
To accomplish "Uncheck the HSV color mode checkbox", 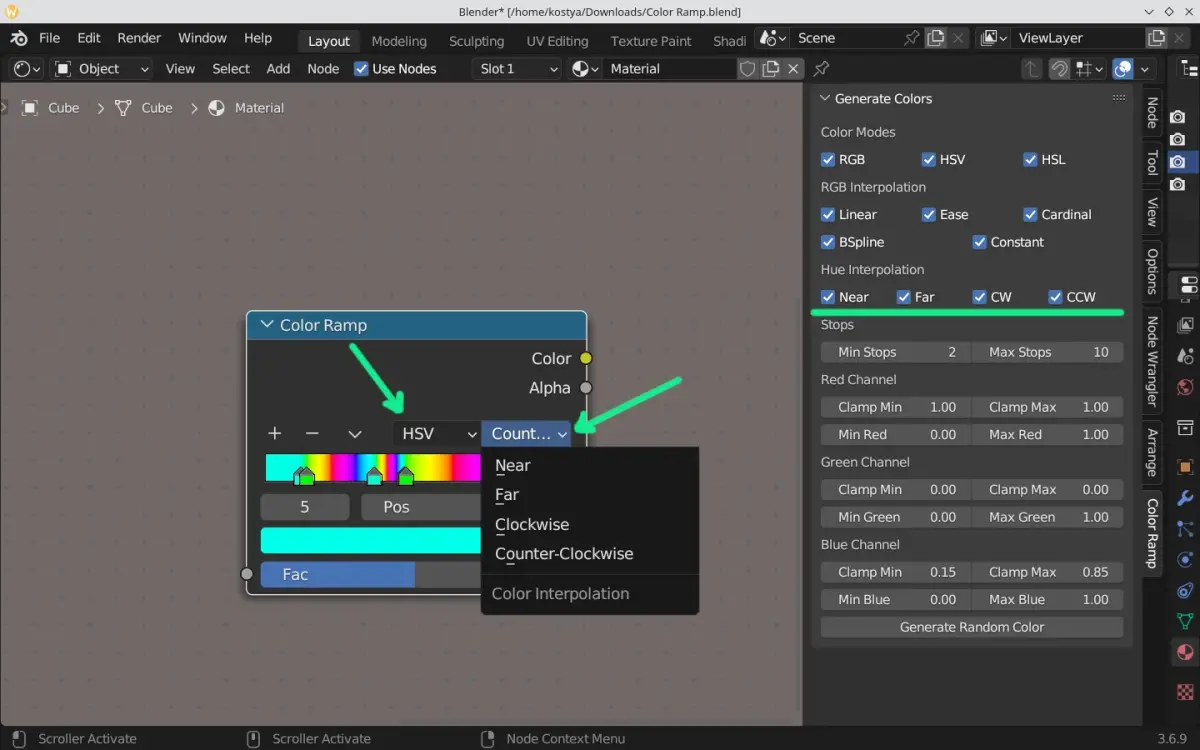I will (929, 159).
